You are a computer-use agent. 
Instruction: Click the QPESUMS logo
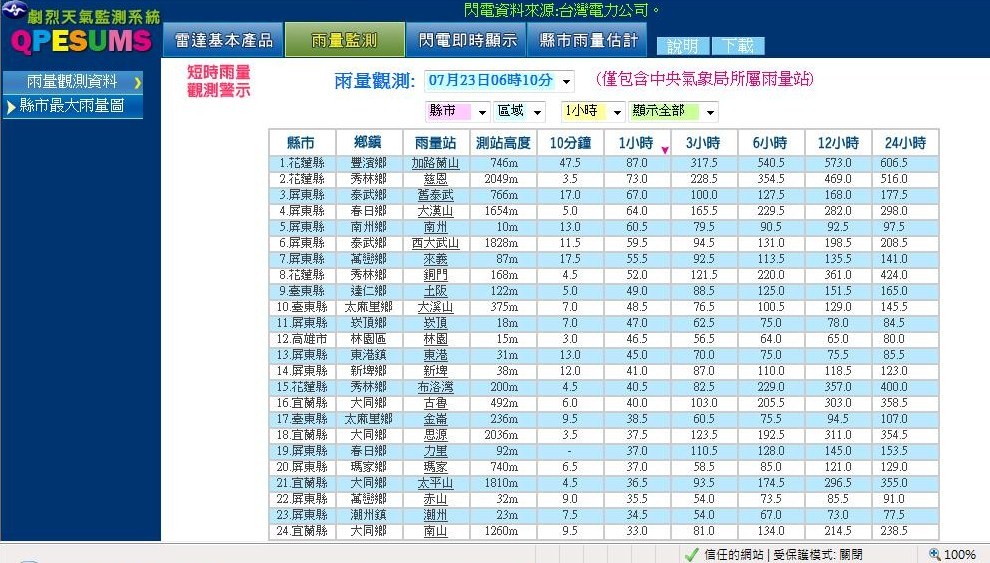(x=81, y=41)
